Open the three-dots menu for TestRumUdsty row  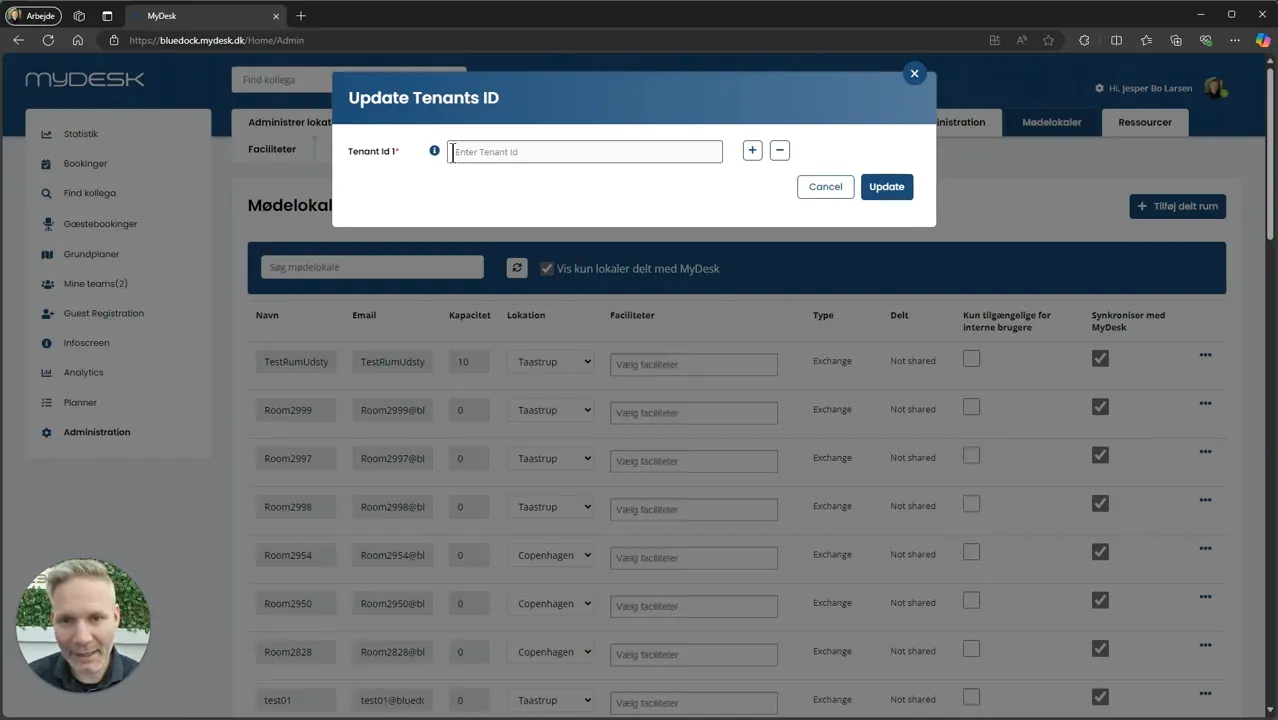[1205, 356]
